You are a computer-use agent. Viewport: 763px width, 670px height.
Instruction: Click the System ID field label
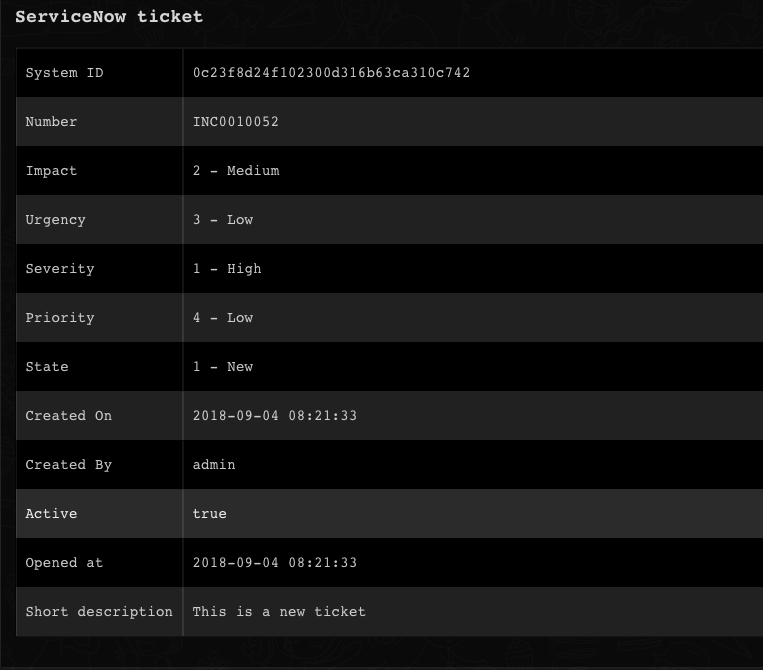64,73
